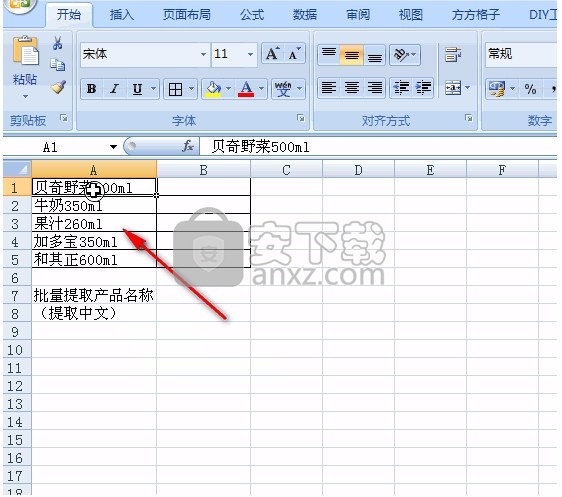Click the select all corner triangle

pyautogui.click(x=17, y=169)
